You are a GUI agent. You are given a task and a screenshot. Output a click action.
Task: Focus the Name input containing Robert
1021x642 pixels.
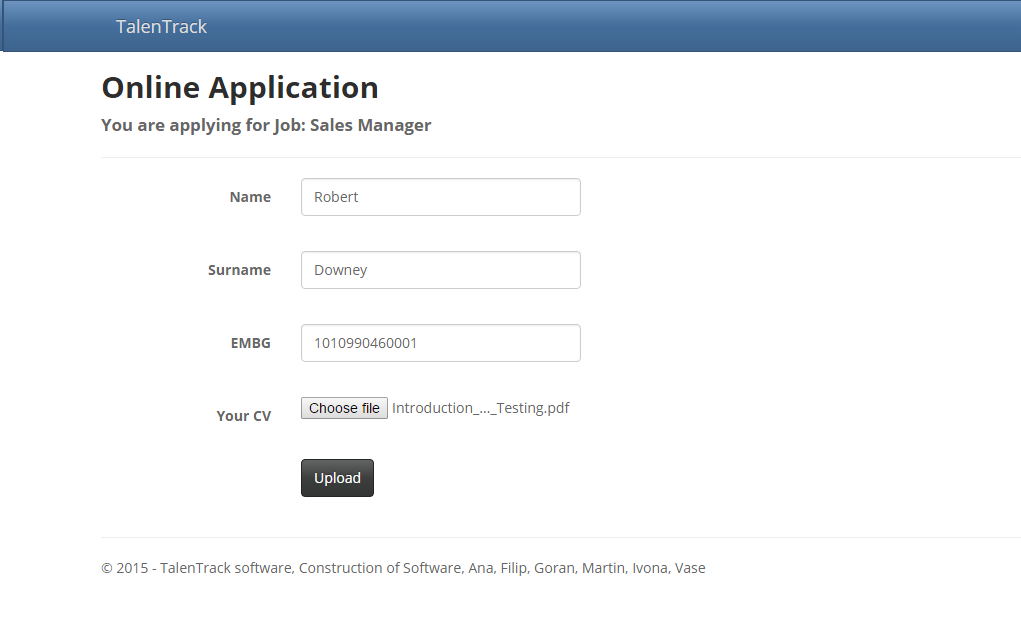coord(440,197)
